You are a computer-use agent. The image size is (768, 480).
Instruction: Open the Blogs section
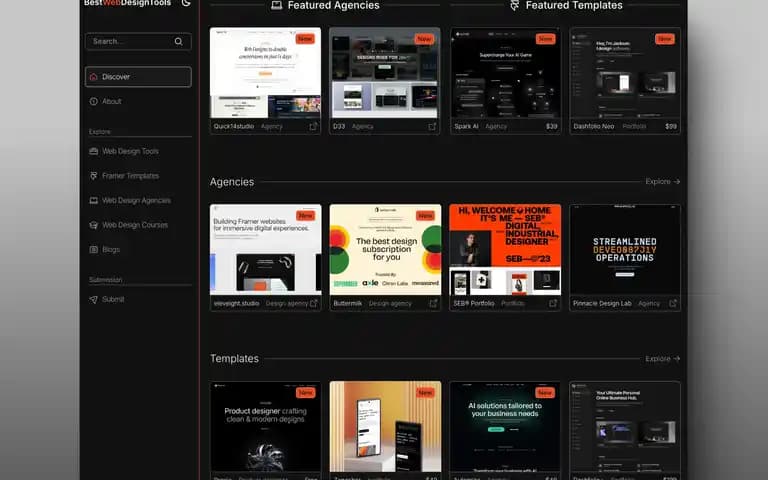click(x=111, y=249)
